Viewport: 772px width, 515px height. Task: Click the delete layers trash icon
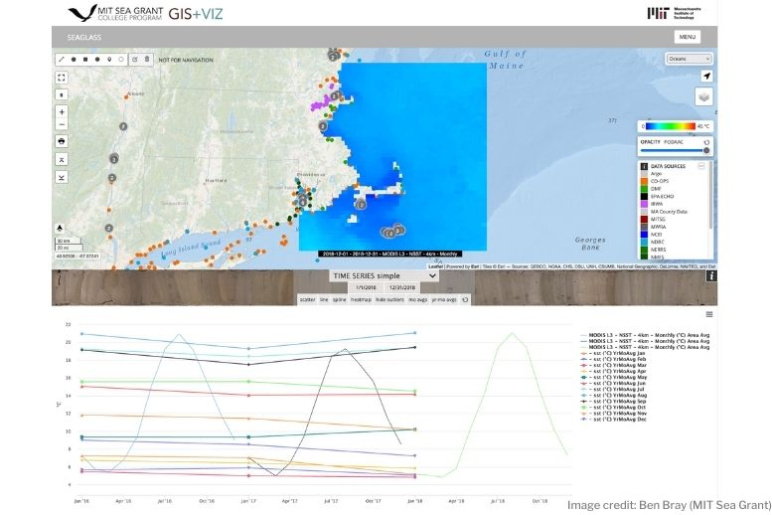(147, 60)
